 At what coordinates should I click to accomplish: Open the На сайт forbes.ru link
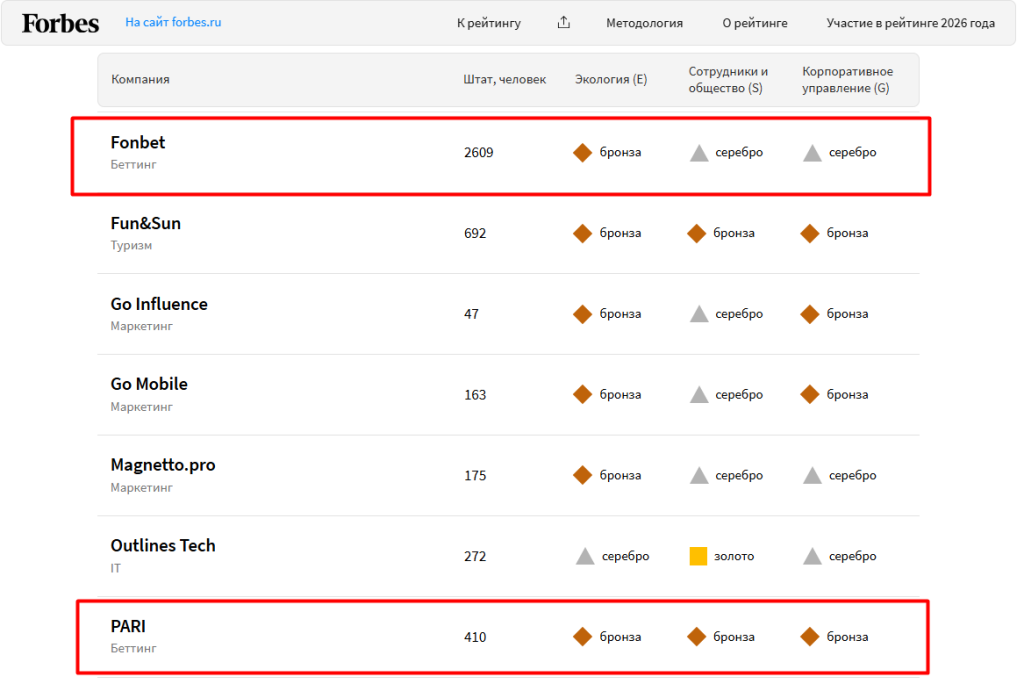pyautogui.click(x=173, y=22)
